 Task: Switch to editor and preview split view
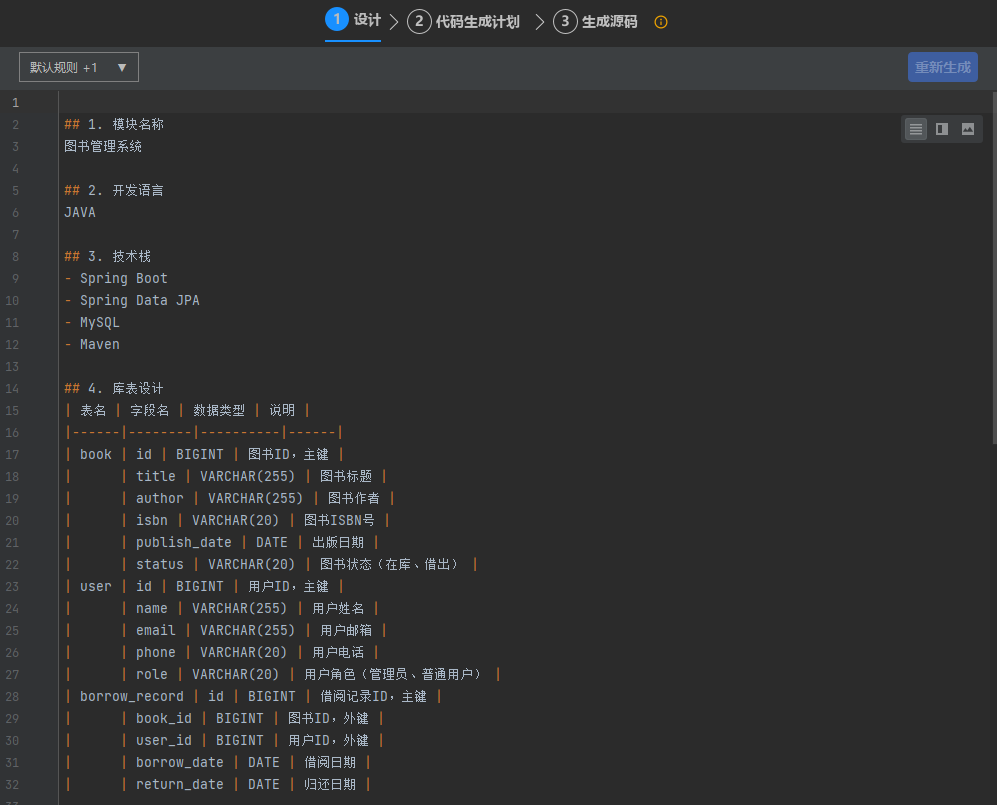(x=941, y=129)
